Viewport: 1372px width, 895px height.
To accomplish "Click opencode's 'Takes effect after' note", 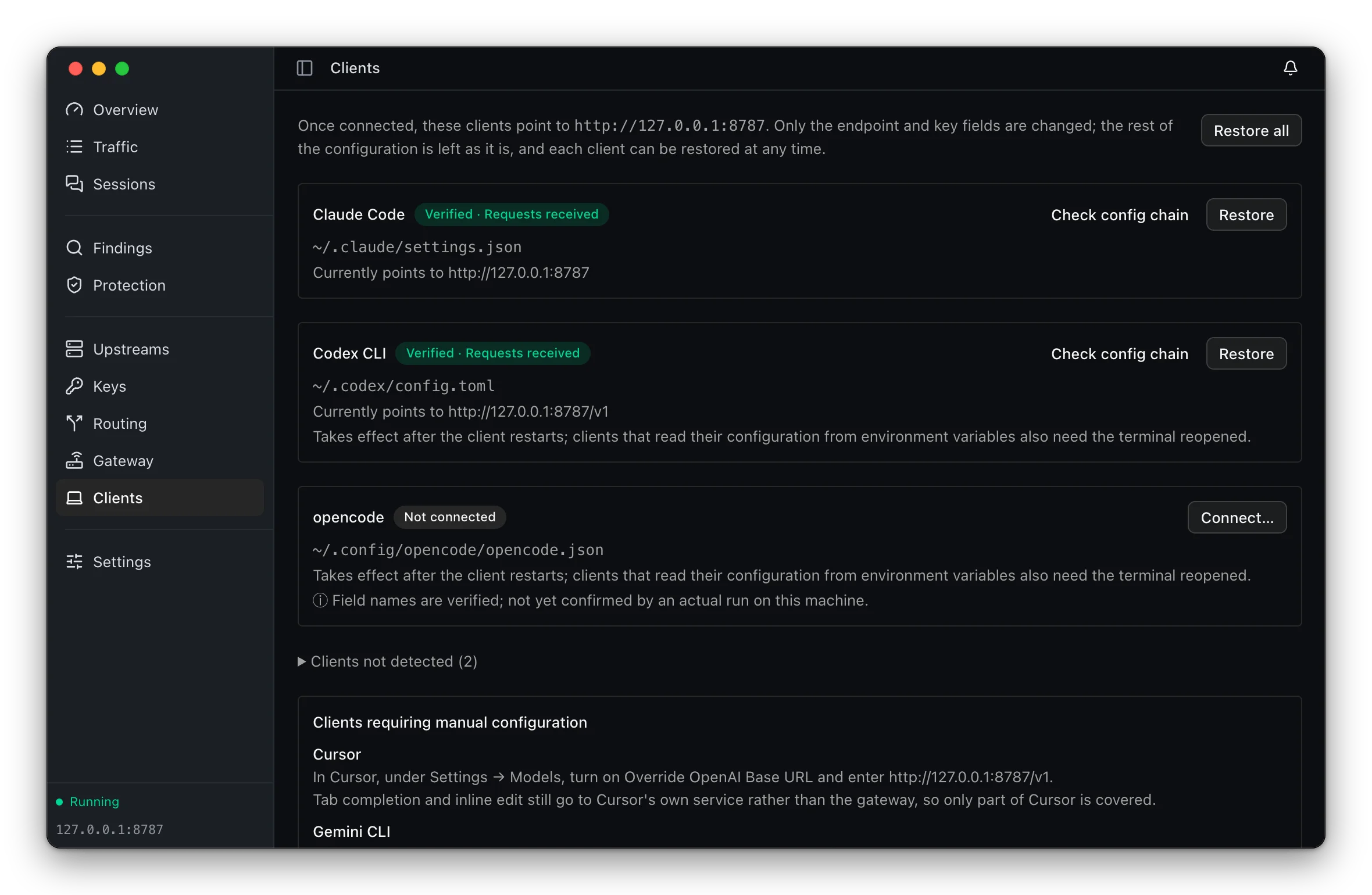I will point(781,576).
